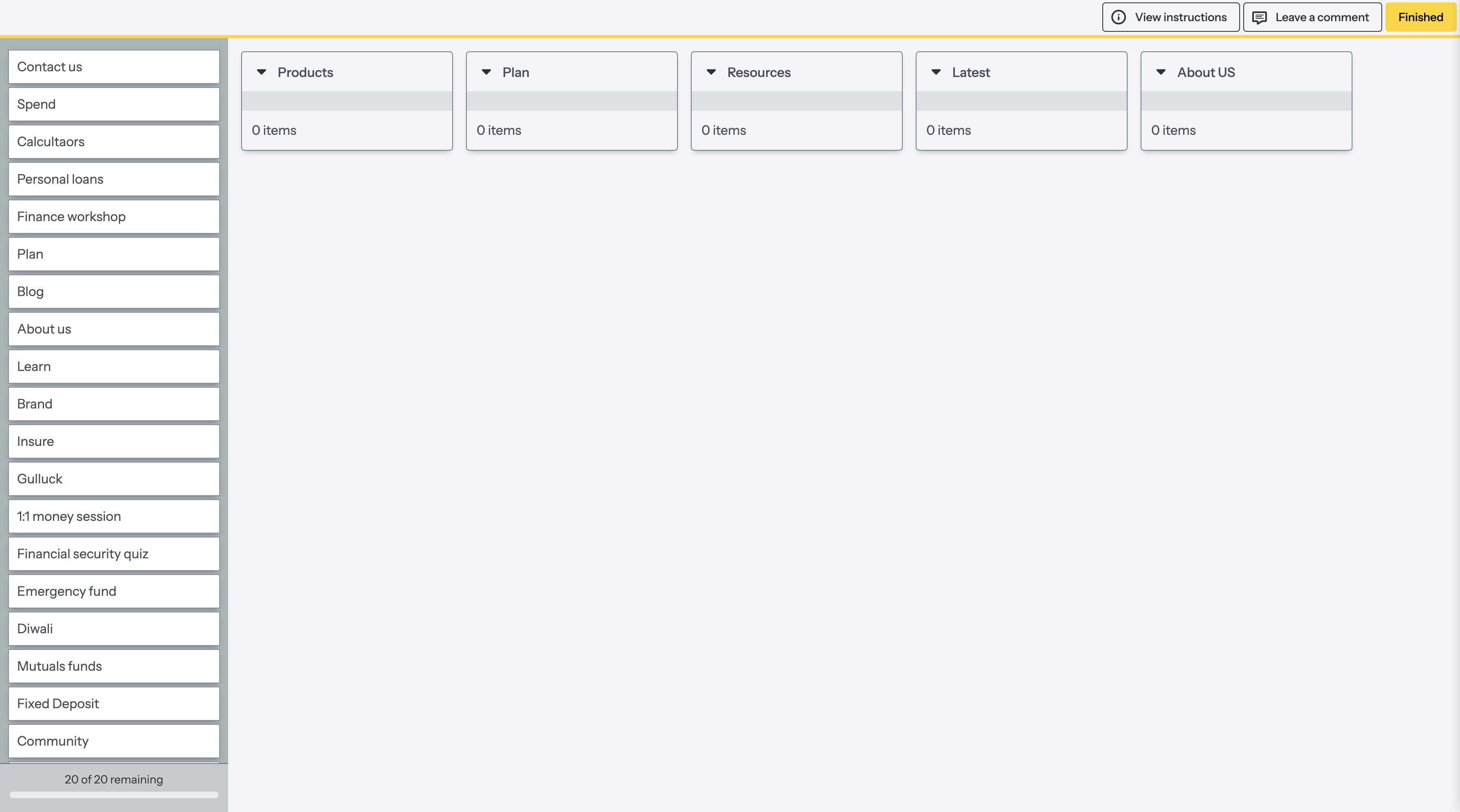1460x812 pixels.
Task: Select the Fixed Deposit card
Action: coord(113,703)
